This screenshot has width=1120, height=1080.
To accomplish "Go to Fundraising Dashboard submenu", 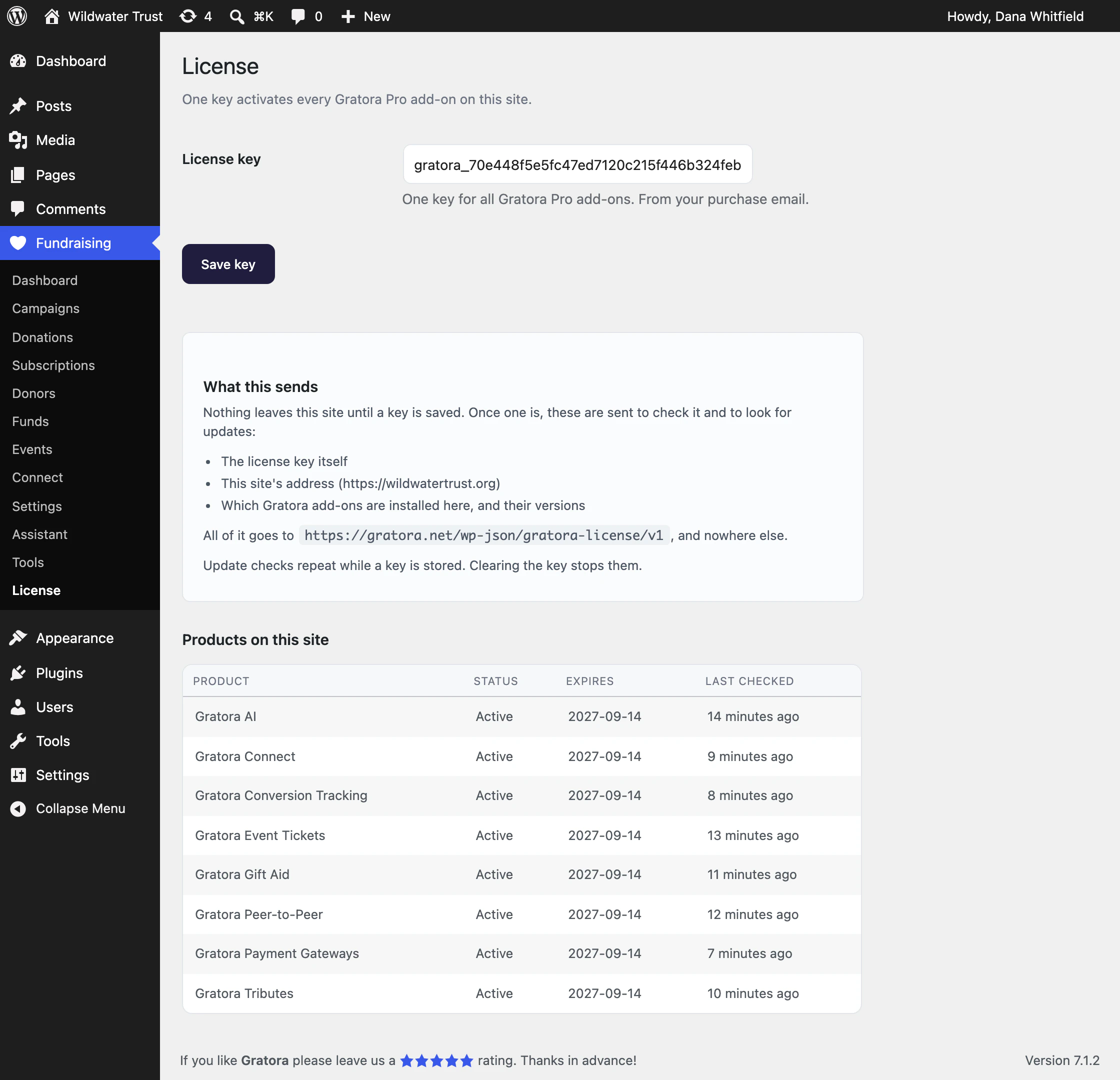I will [x=44, y=280].
